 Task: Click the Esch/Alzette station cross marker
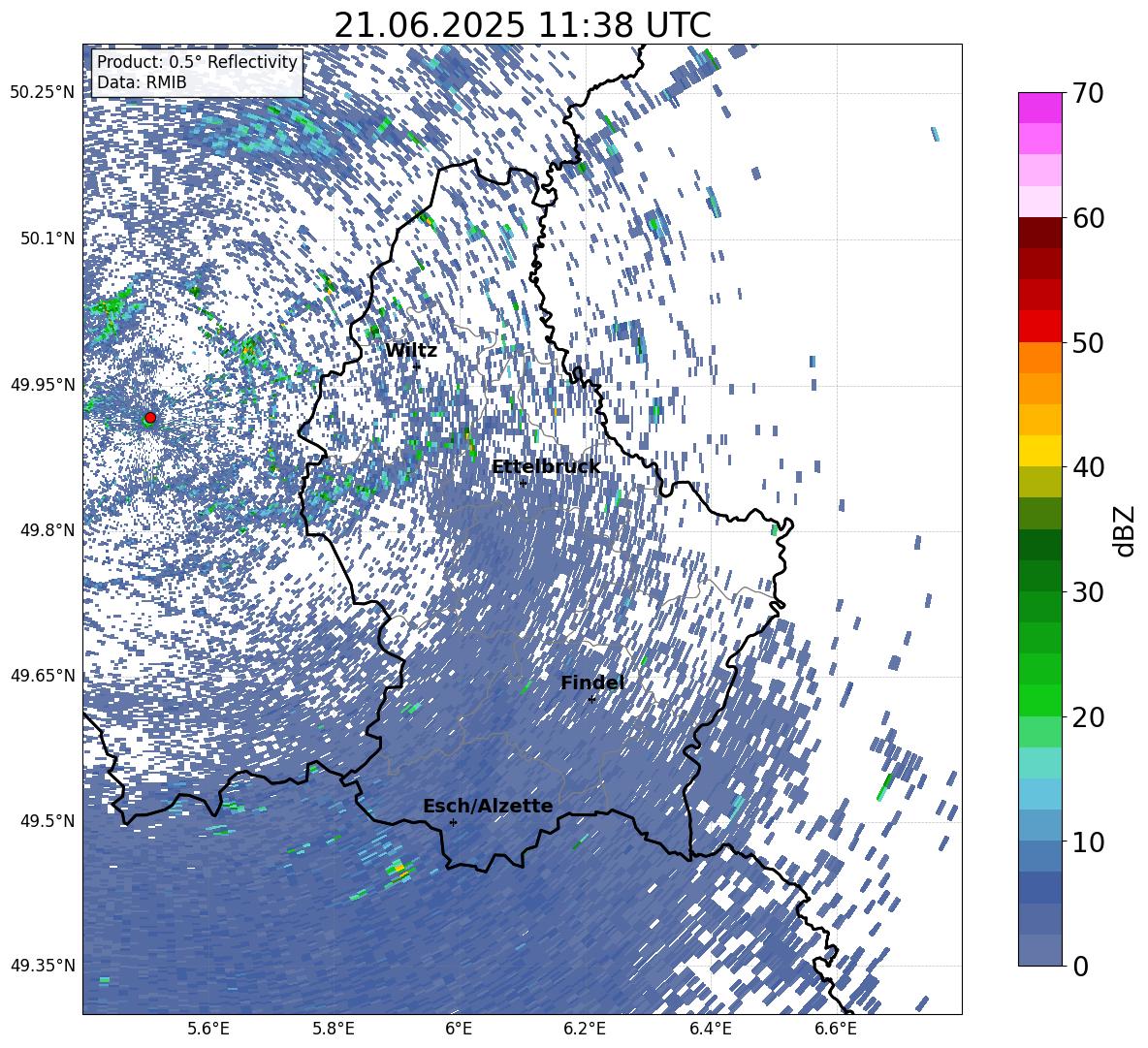pyautogui.click(x=453, y=822)
